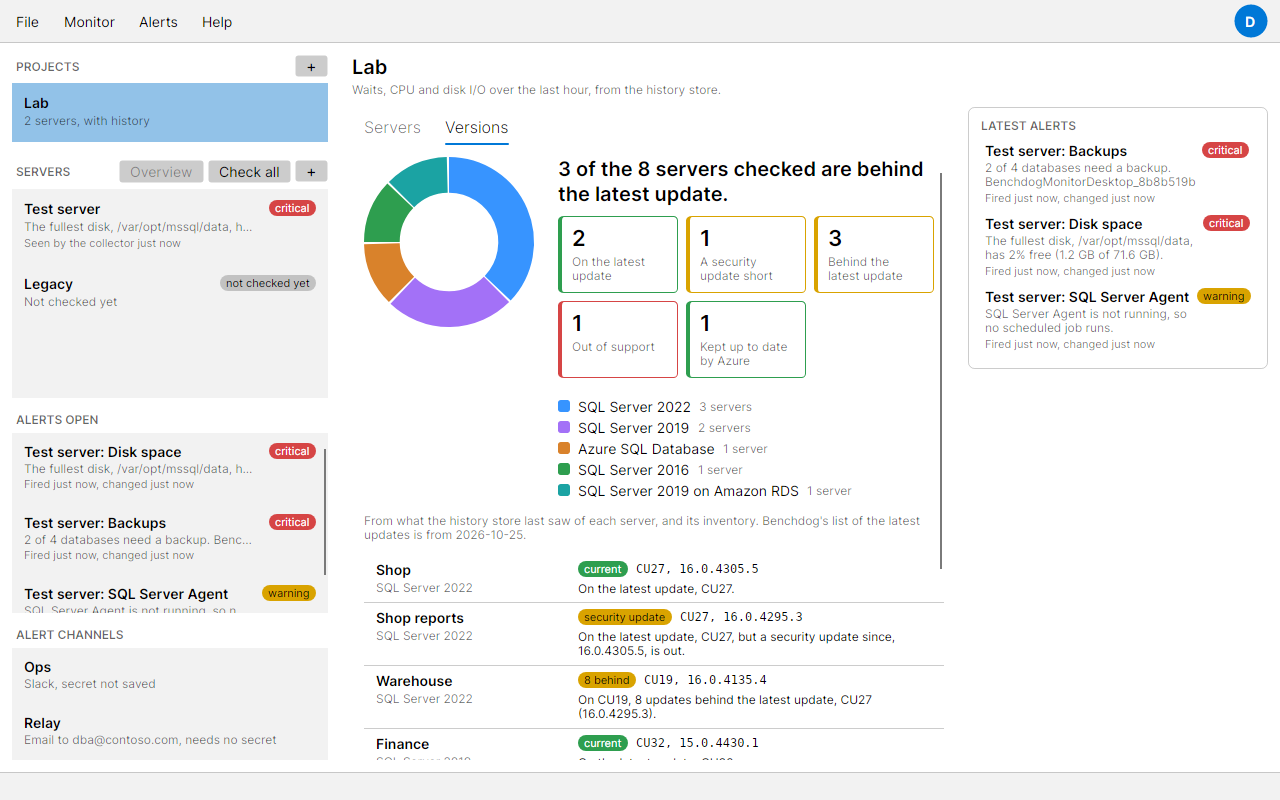Click the 8 behind badge for Warehouse

pos(607,680)
